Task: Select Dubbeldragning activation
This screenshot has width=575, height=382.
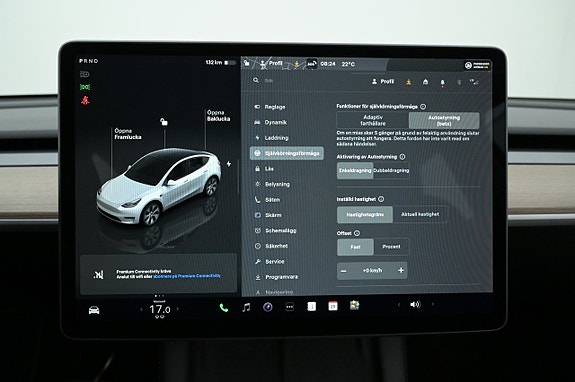Action: click(391, 170)
